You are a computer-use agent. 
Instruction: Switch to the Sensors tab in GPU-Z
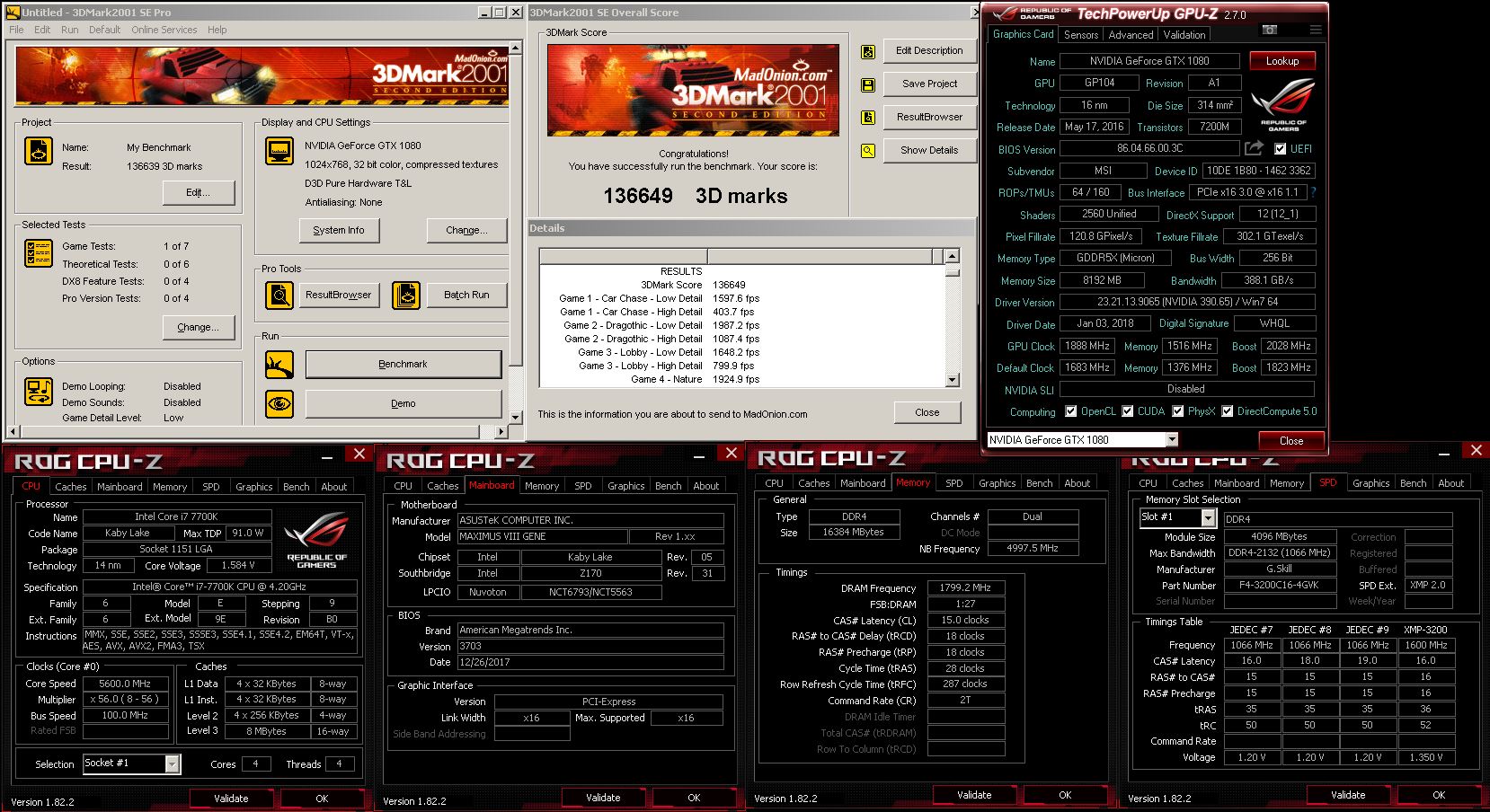click(1081, 35)
